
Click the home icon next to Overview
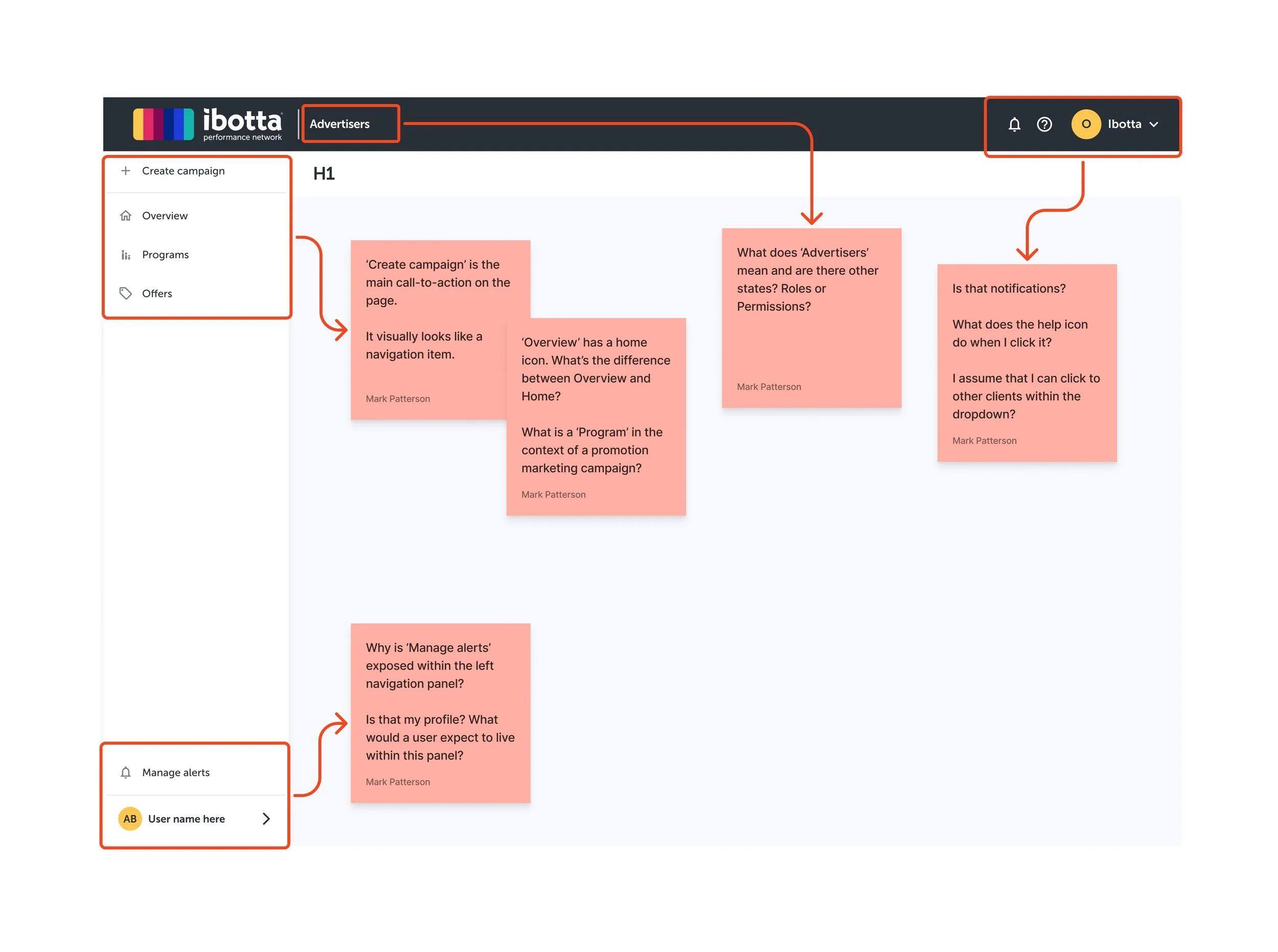click(126, 216)
